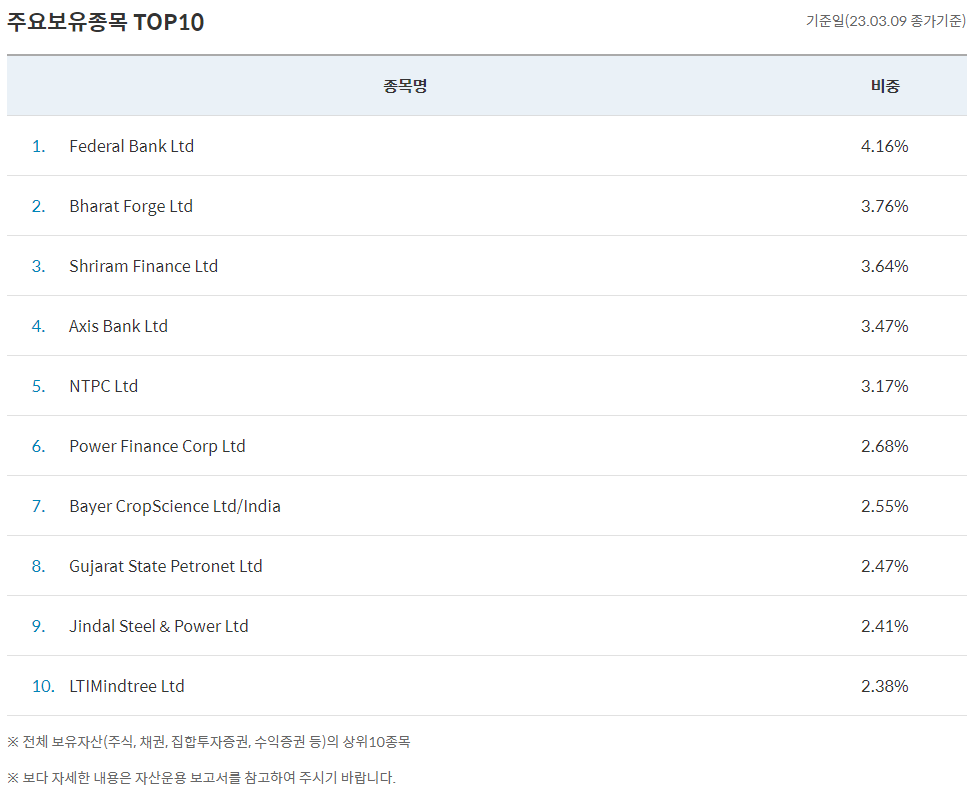Click the footnote mentioning 자산운용 보고서
Viewport: 970px width, 793px height.
(x=201, y=778)
